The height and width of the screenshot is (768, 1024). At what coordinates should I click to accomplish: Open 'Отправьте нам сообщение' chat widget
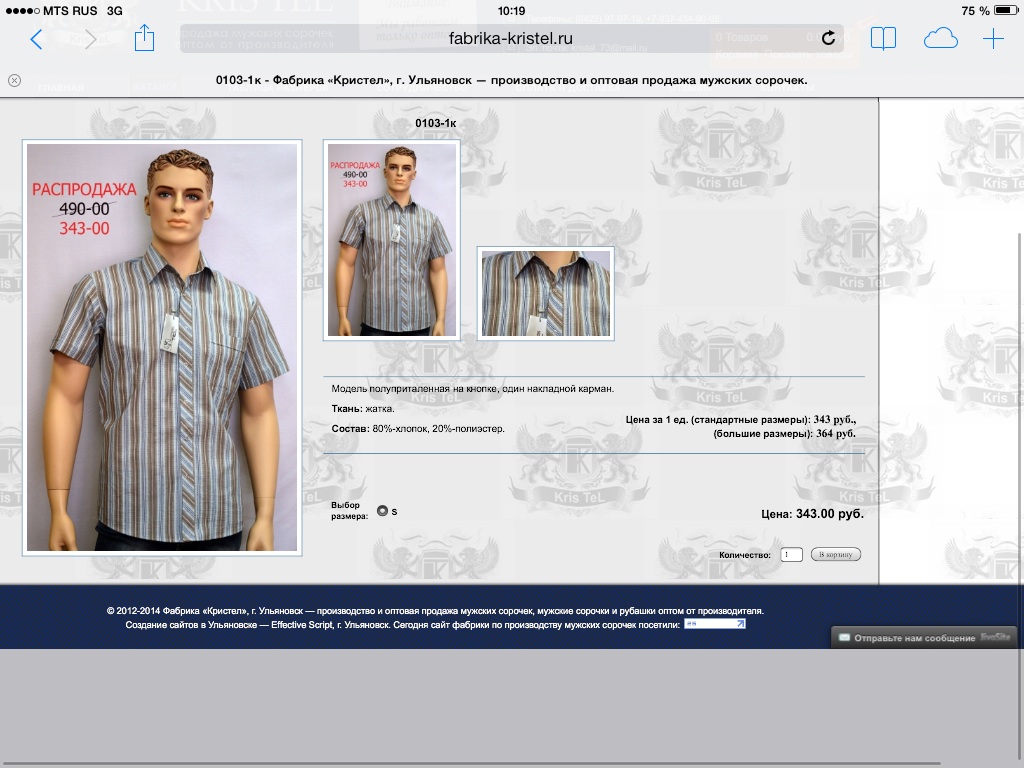click(x=924, y=637)
